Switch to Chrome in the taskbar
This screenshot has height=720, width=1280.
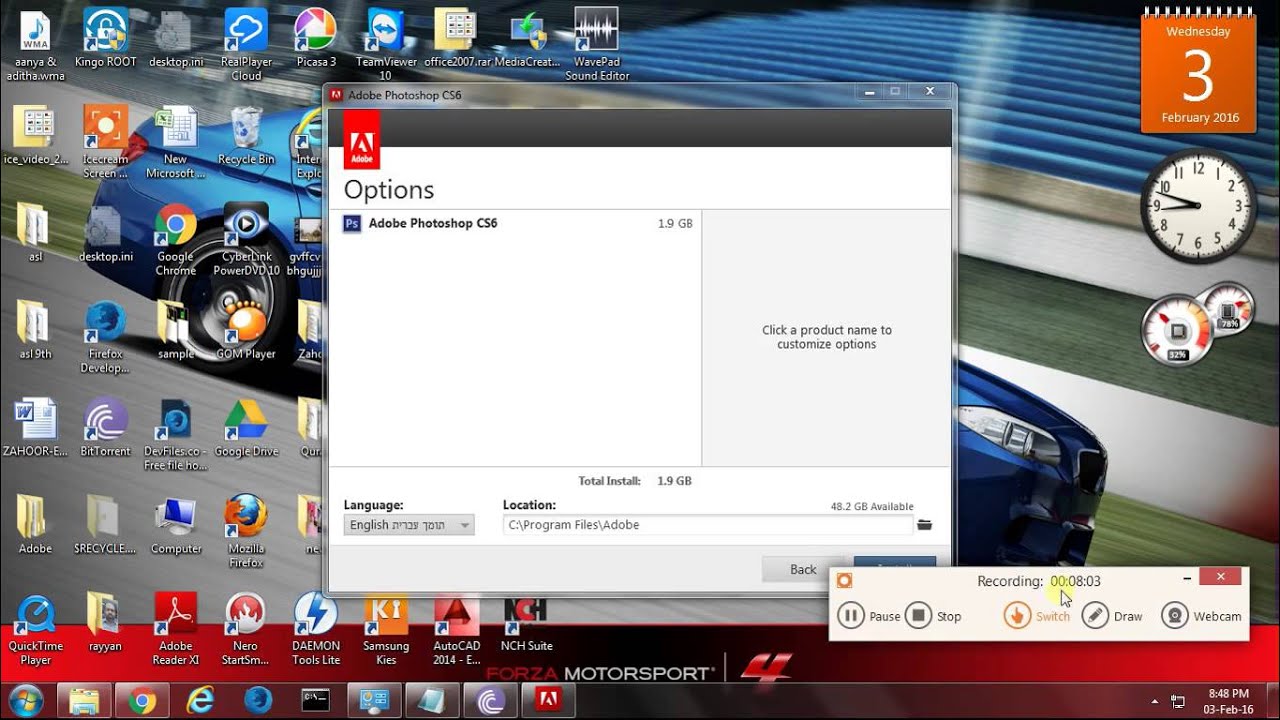click(142, 700)
